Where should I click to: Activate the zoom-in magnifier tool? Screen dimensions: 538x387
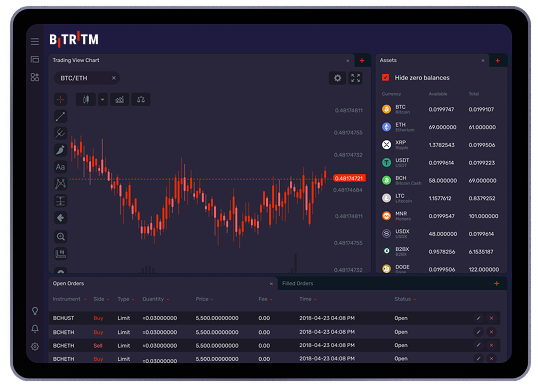point(60,237)
